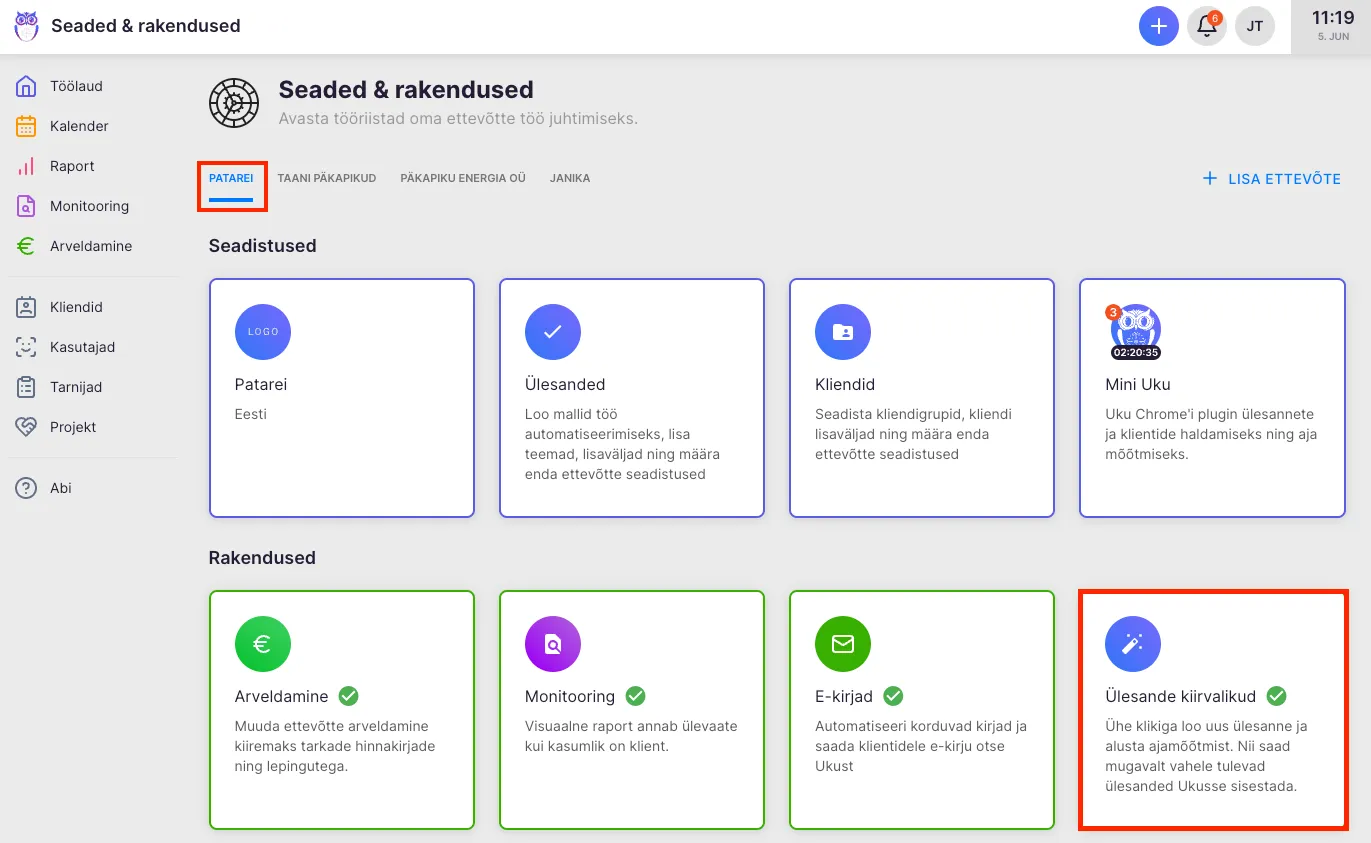Open the notifications bell icon

click(x=1206, y=26)
